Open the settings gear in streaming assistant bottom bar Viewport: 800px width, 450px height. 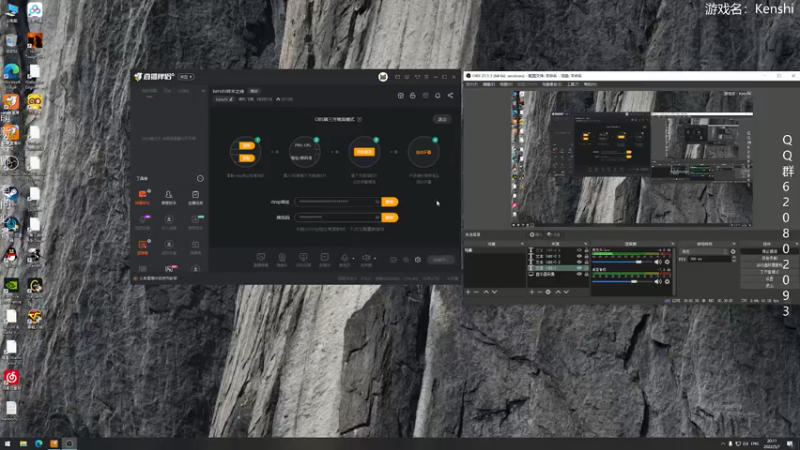click(418, 260)
